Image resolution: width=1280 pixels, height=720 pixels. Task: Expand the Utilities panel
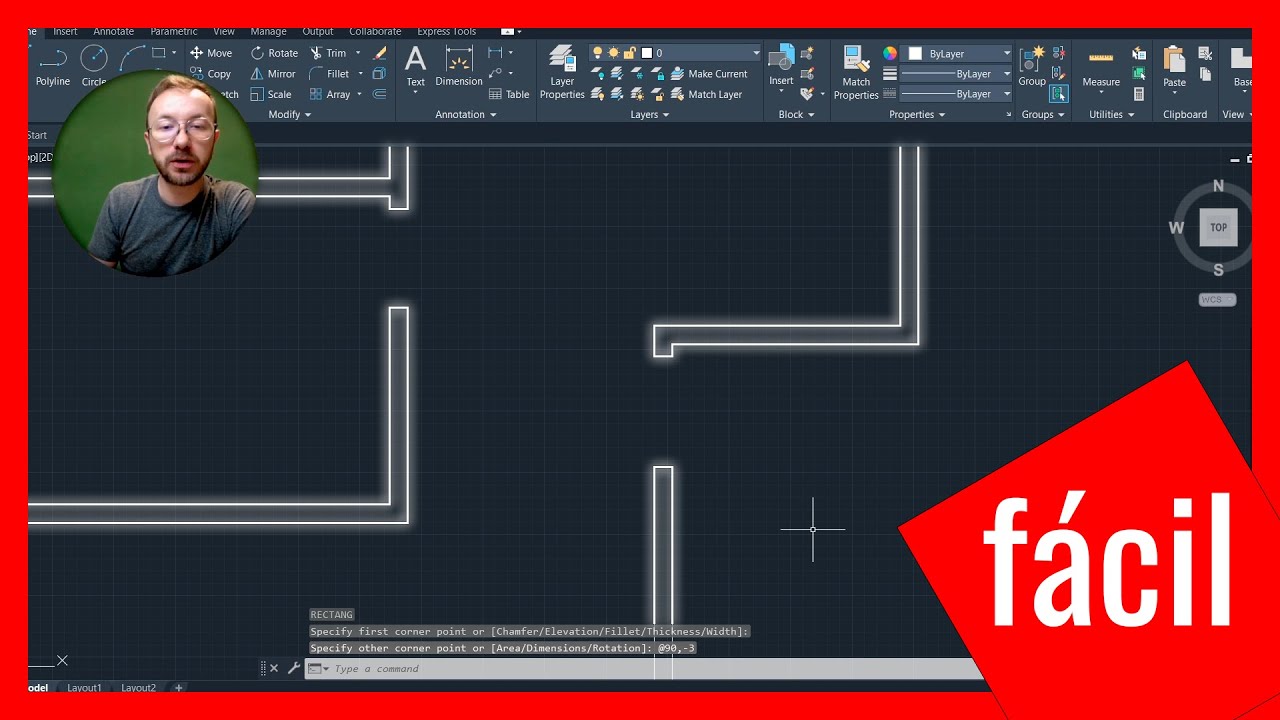click(x=1112, y=115)
